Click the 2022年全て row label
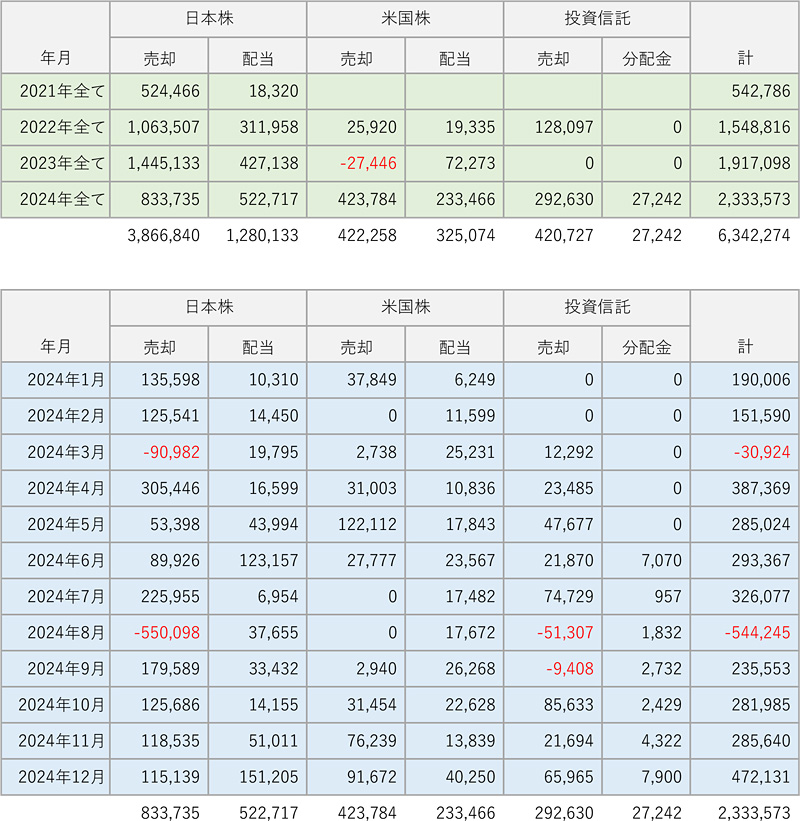The width and height of the screenshot is (800, 821). coord(62,127)
